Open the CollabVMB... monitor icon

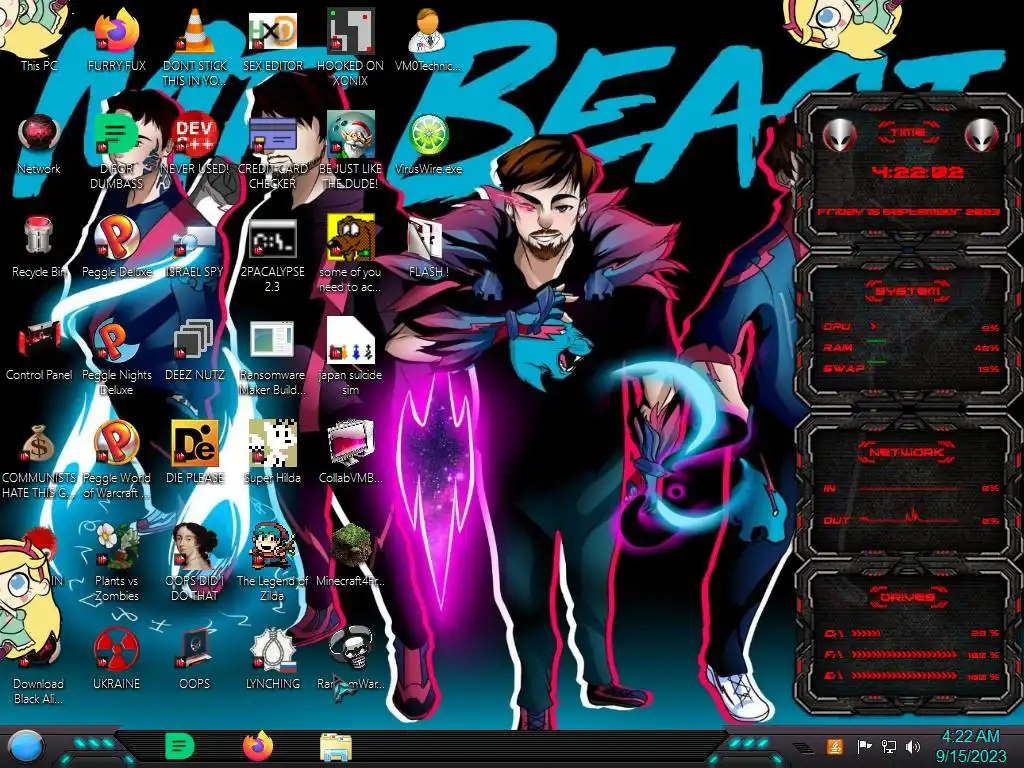(x=350, y=452)
